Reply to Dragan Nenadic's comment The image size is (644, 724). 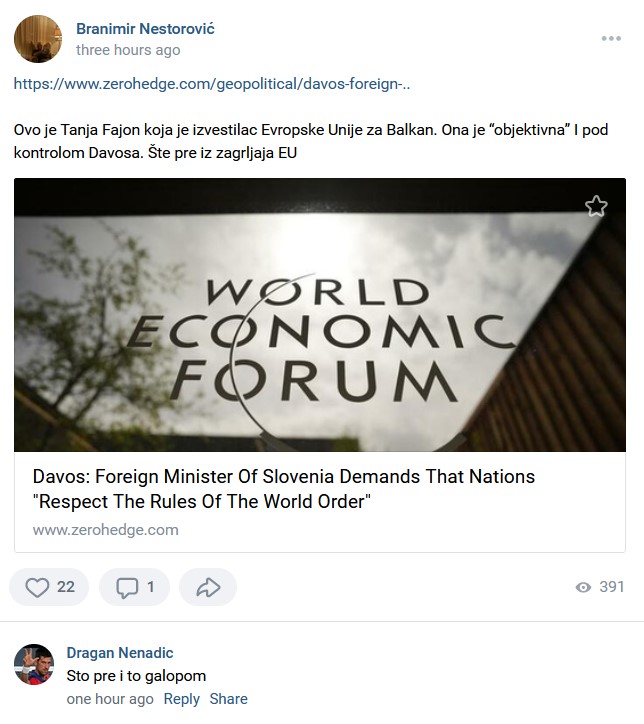tap(182, 699)
